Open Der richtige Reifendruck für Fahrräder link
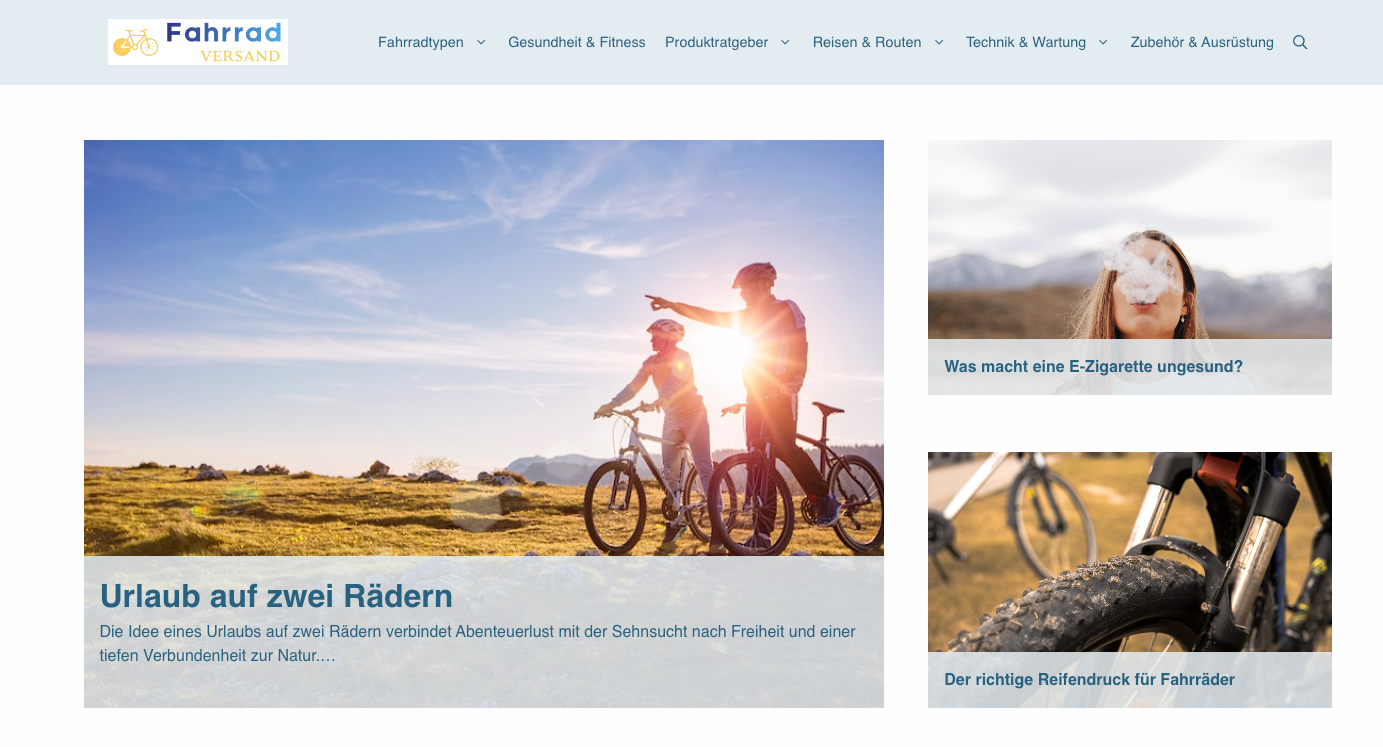The height and width of the screenshot is (747, 1383). click(x=1089, y=680)
